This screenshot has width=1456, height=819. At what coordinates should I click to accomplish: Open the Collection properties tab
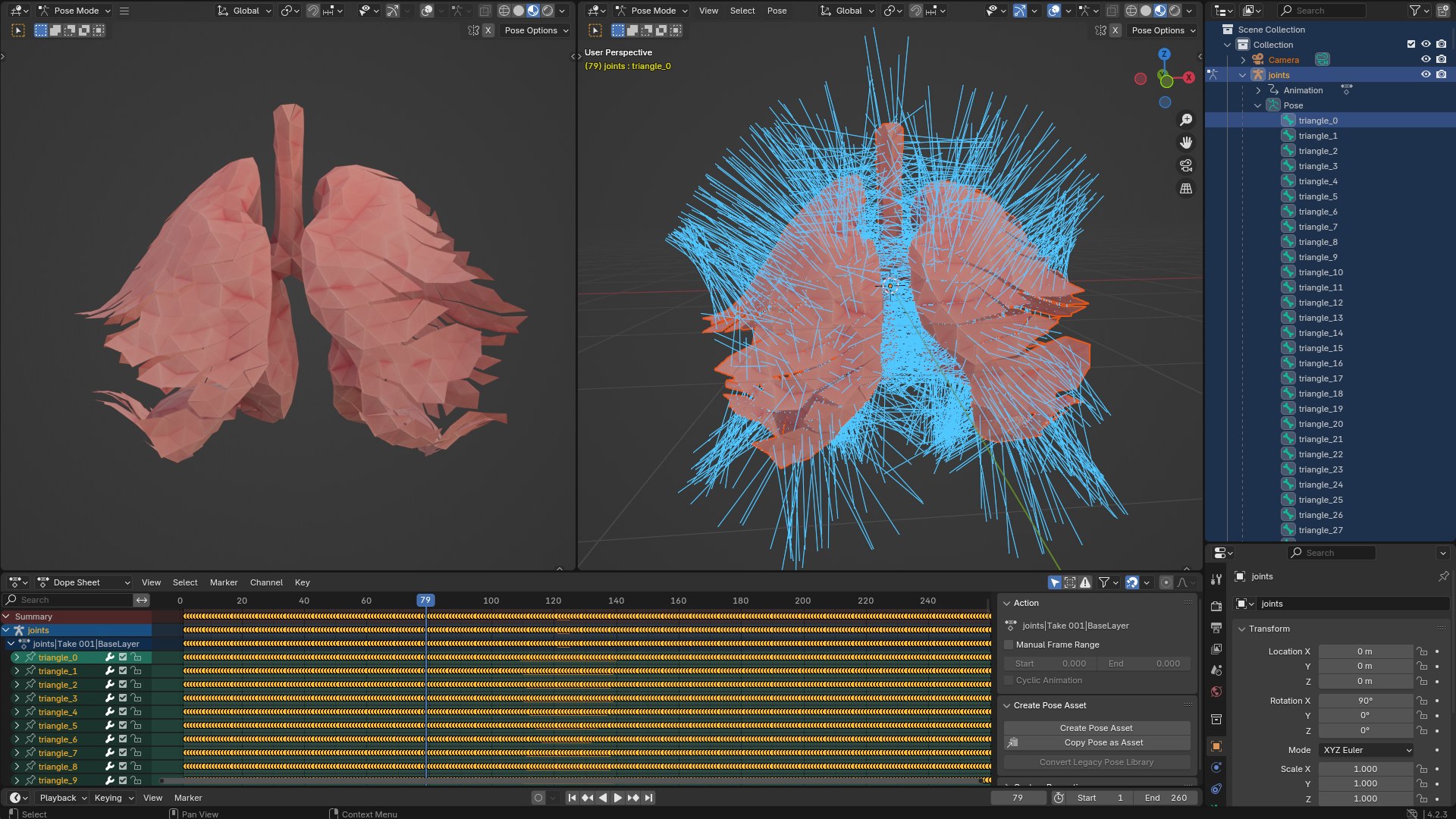click(x=1216, y=718)
